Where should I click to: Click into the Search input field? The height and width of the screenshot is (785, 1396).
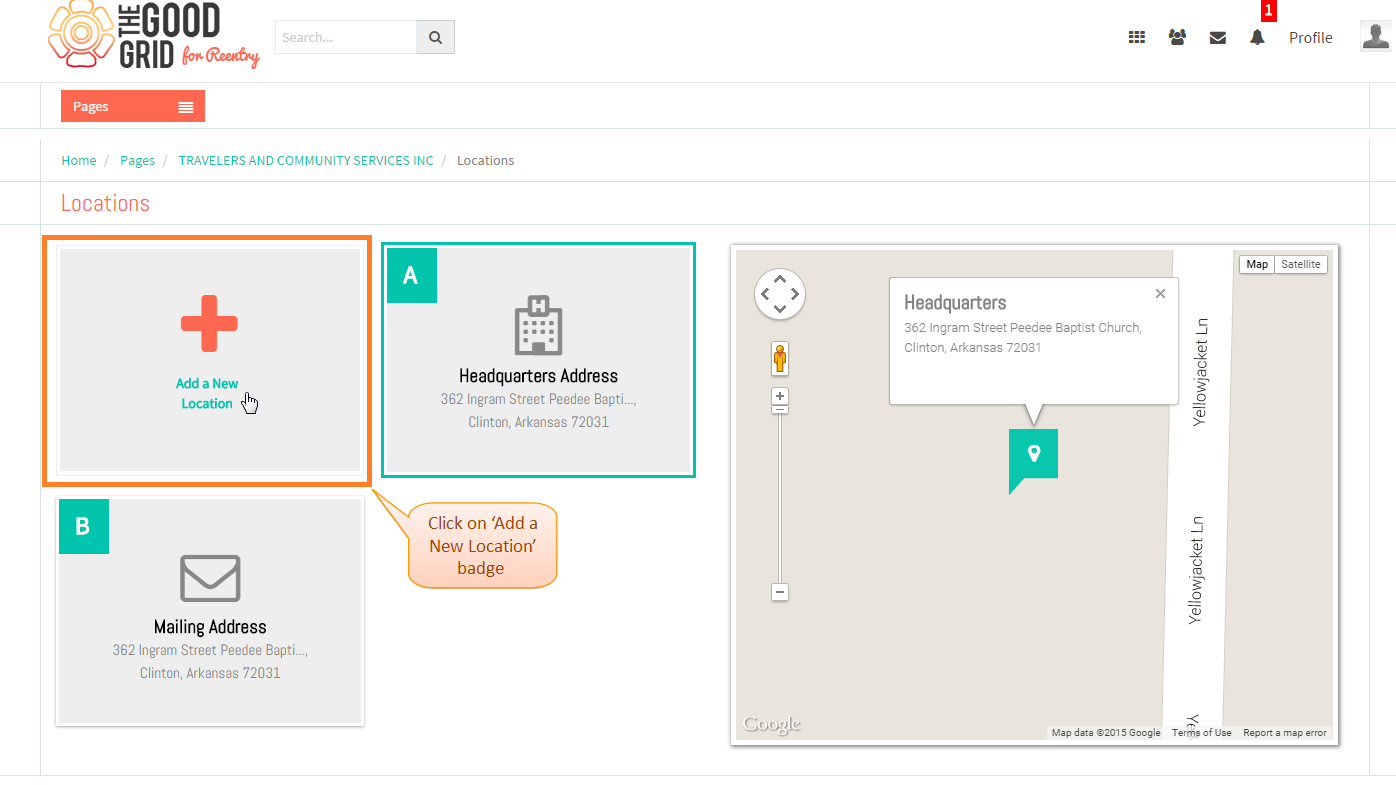click(346, 37)
